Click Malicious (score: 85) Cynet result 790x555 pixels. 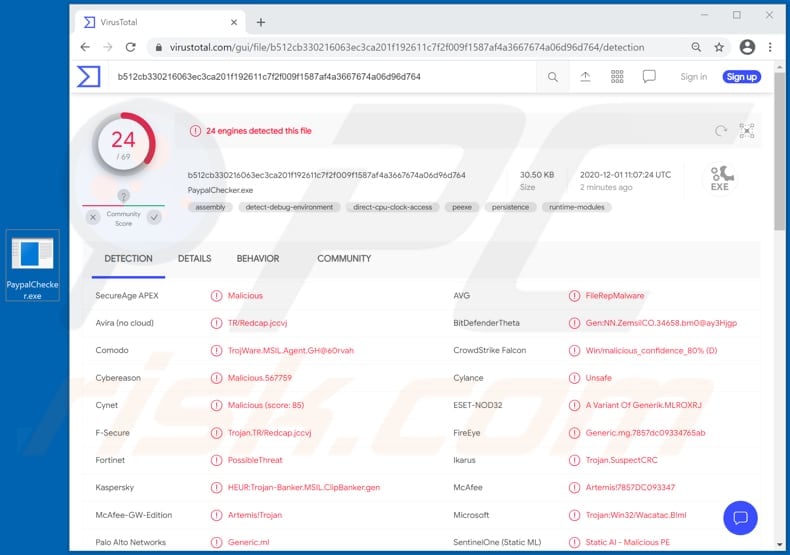point(266,405)
